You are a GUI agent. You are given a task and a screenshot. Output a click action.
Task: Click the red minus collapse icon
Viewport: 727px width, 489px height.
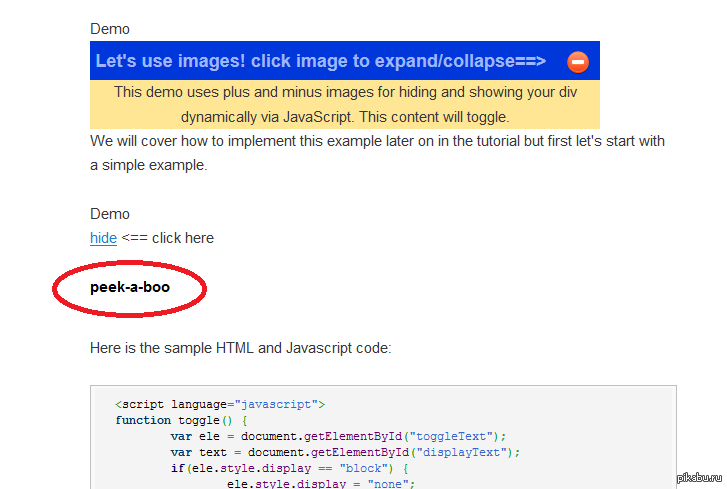pos(577,62)
